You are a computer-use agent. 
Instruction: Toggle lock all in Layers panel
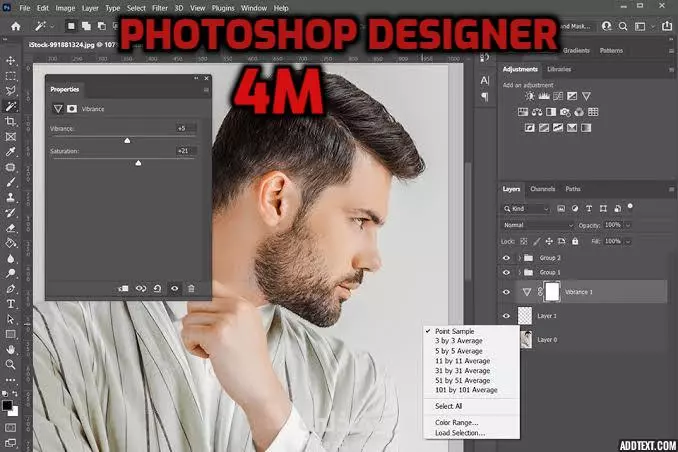(575, 241)
